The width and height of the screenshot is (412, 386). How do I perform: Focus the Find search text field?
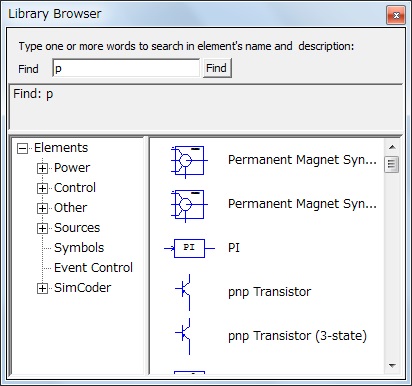[126, 68]
